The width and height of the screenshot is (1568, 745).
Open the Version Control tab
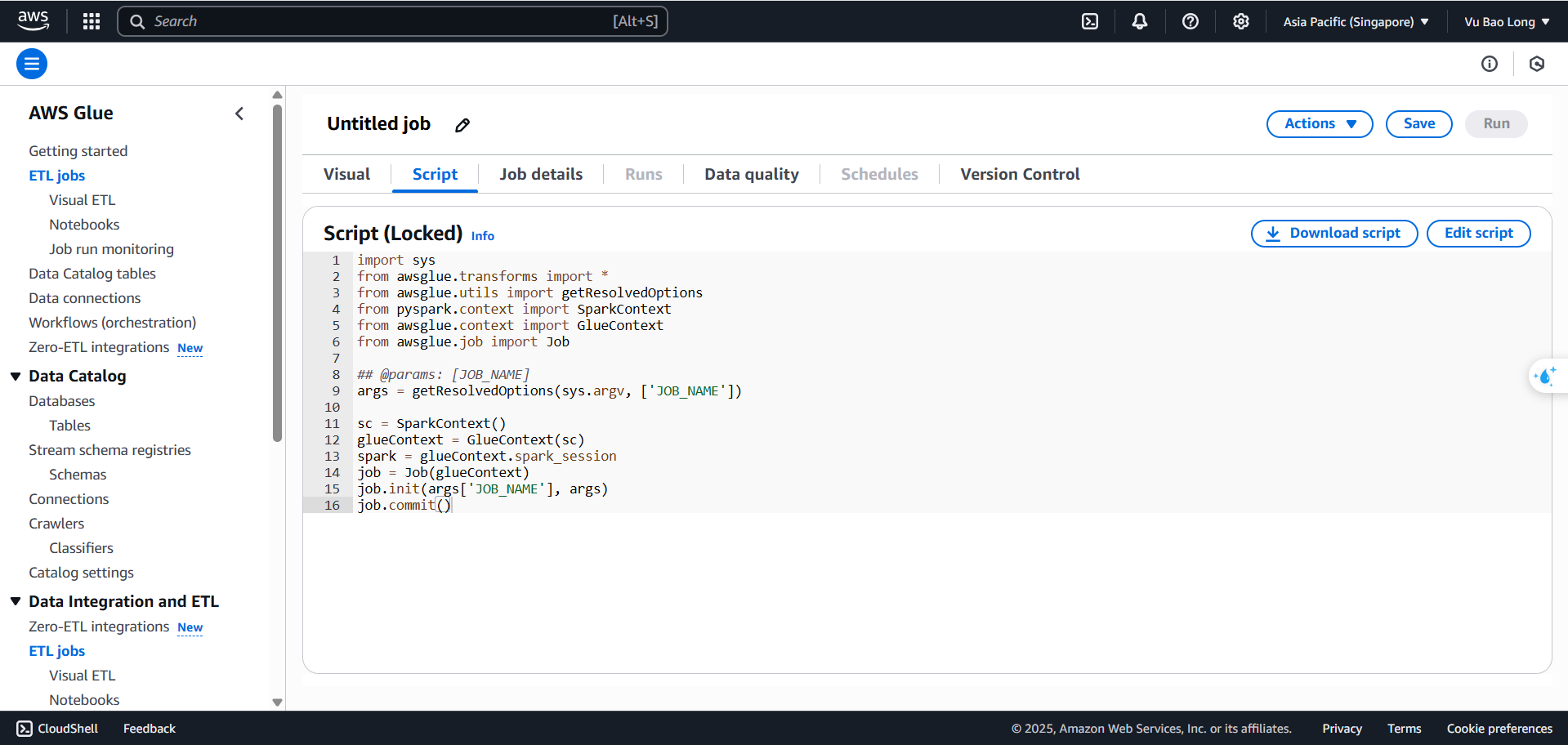tap(1020, 174)
